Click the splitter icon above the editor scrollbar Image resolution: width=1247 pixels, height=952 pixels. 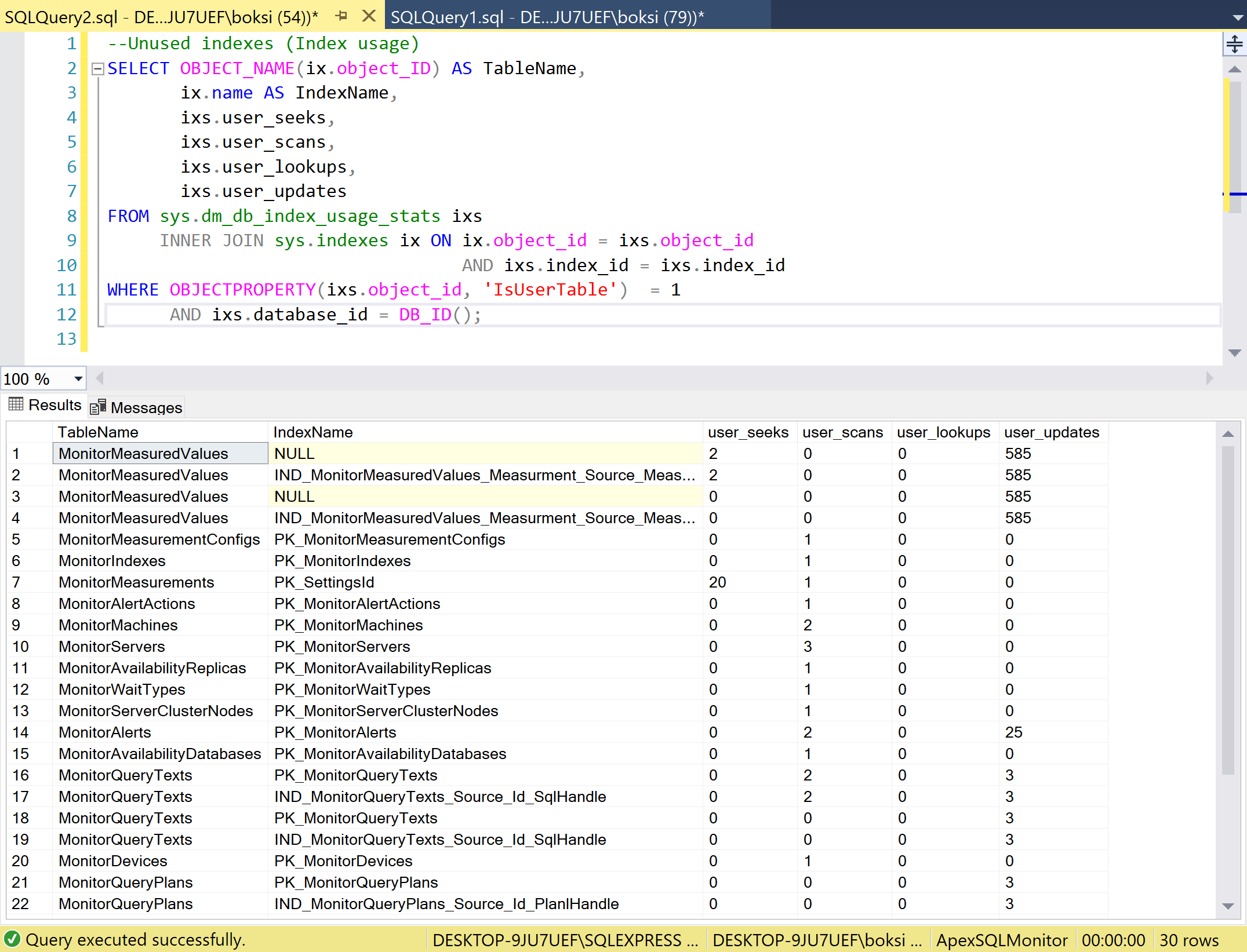[x=1234, y=44]
